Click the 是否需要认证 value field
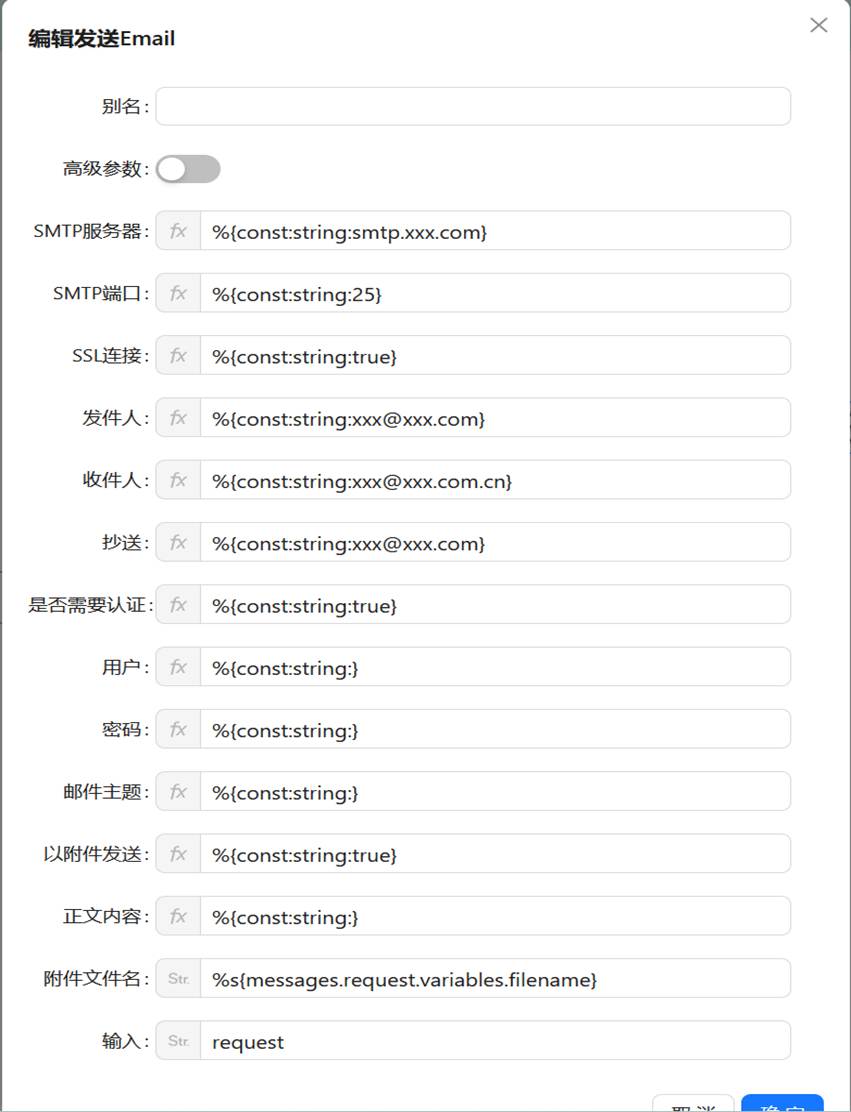The image size is (851, 1112). [x=495, y=605]
